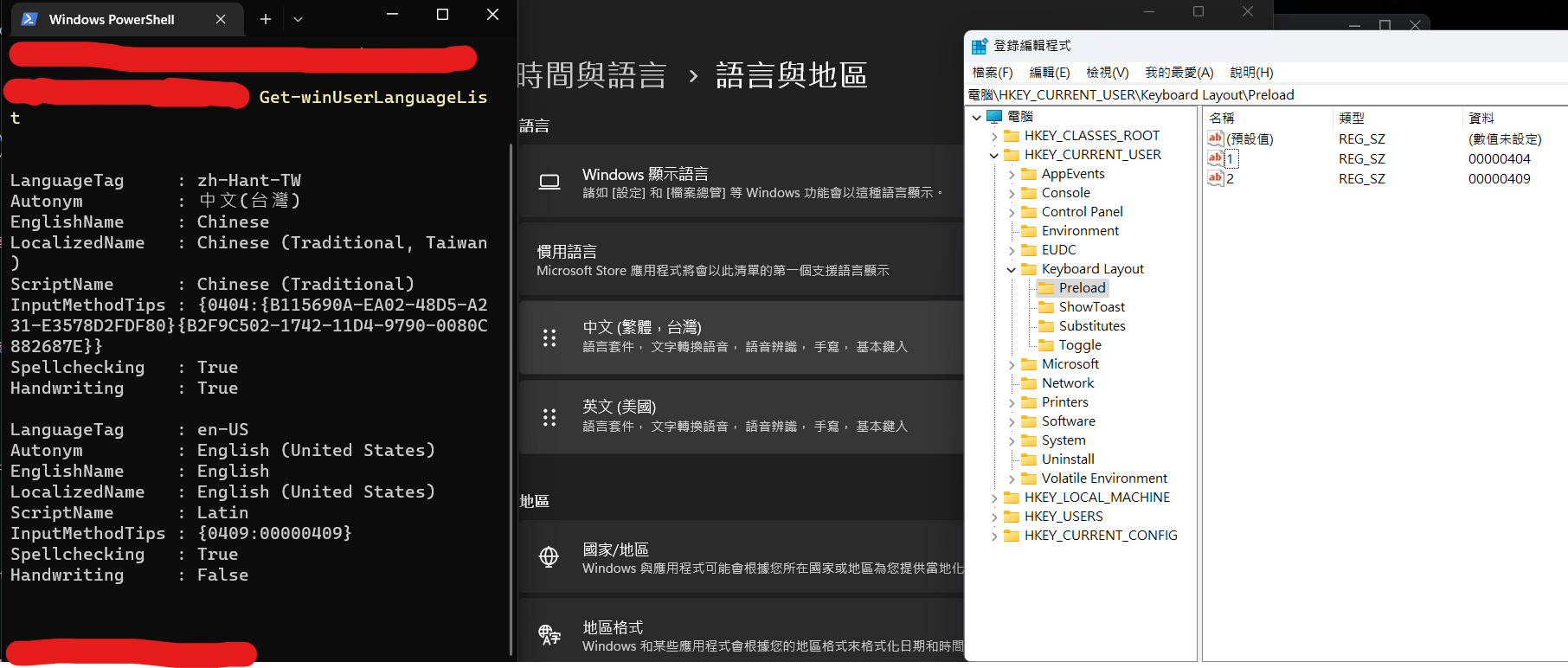Maximize the PowerShell window
The width and height of the screenshot is (1568, 668).
click(442, 15)
